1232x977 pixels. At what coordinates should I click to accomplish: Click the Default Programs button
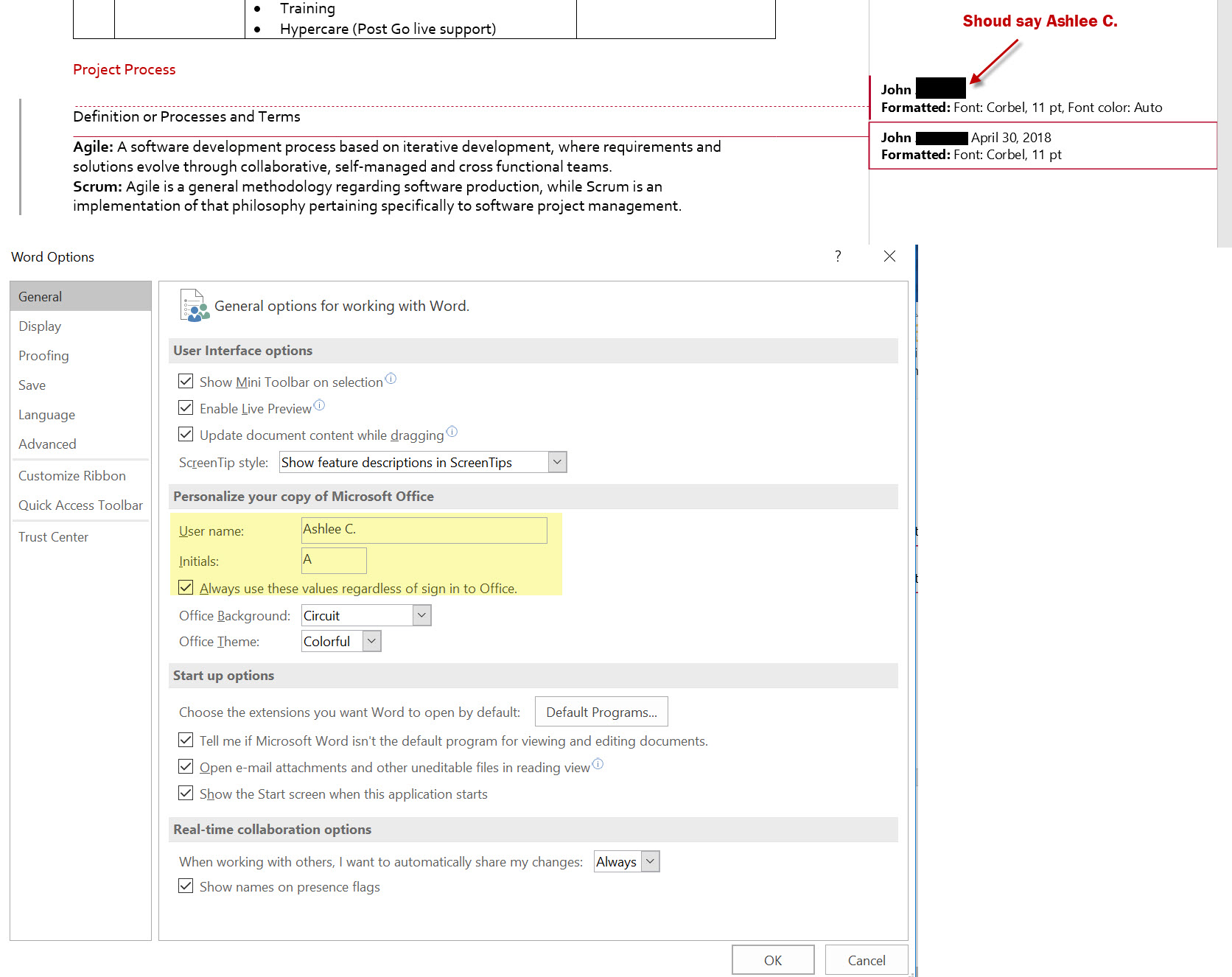(601, 712)
